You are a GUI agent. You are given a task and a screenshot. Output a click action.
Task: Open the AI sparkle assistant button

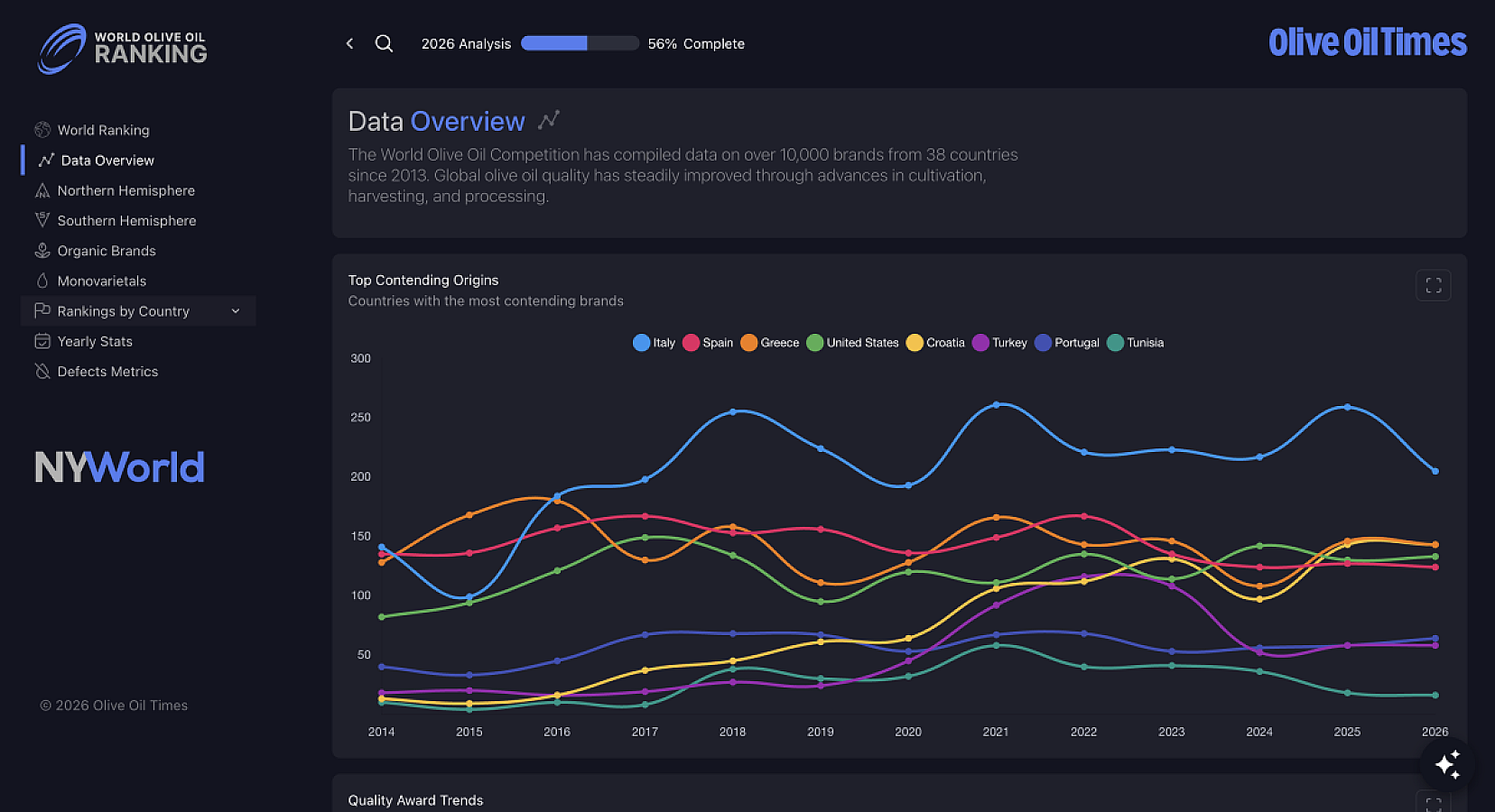click(1447, 765)
